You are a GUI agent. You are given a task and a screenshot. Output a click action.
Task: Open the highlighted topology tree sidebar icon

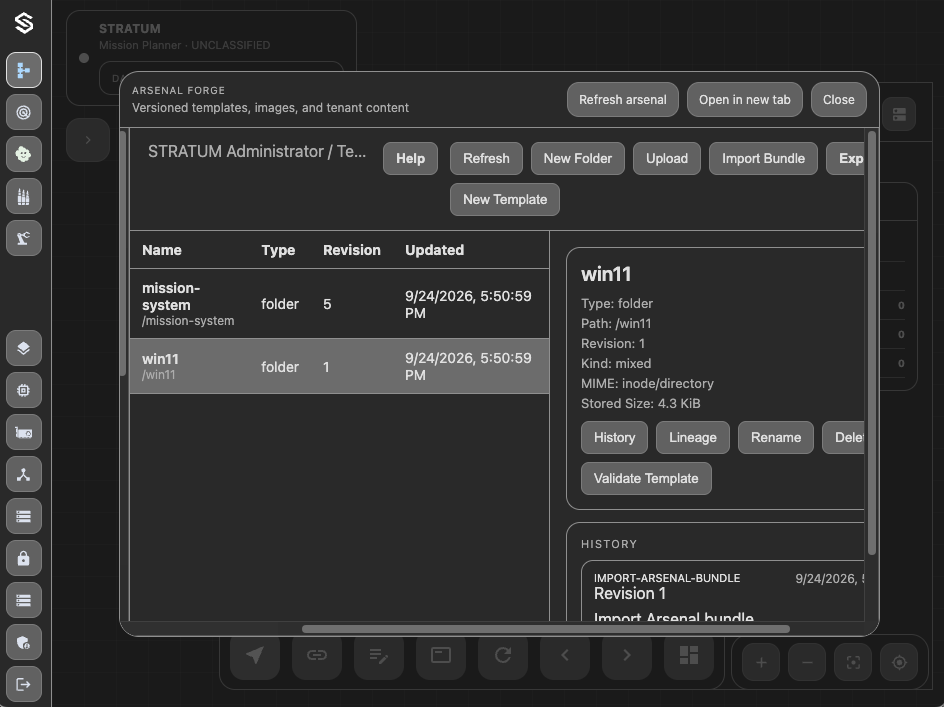pos(23,70)
